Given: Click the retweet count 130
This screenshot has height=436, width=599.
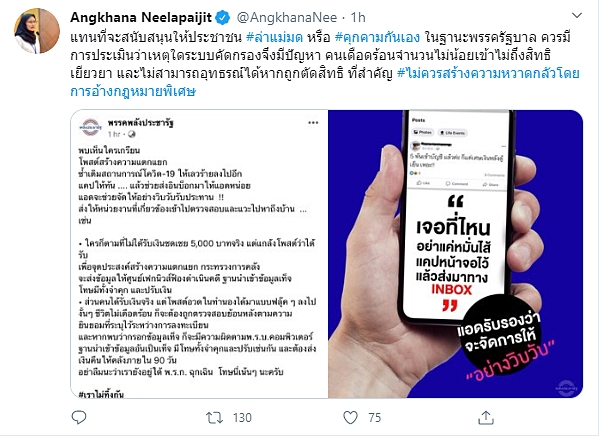Looking at the screenshot, I should (x=242, y=418).
